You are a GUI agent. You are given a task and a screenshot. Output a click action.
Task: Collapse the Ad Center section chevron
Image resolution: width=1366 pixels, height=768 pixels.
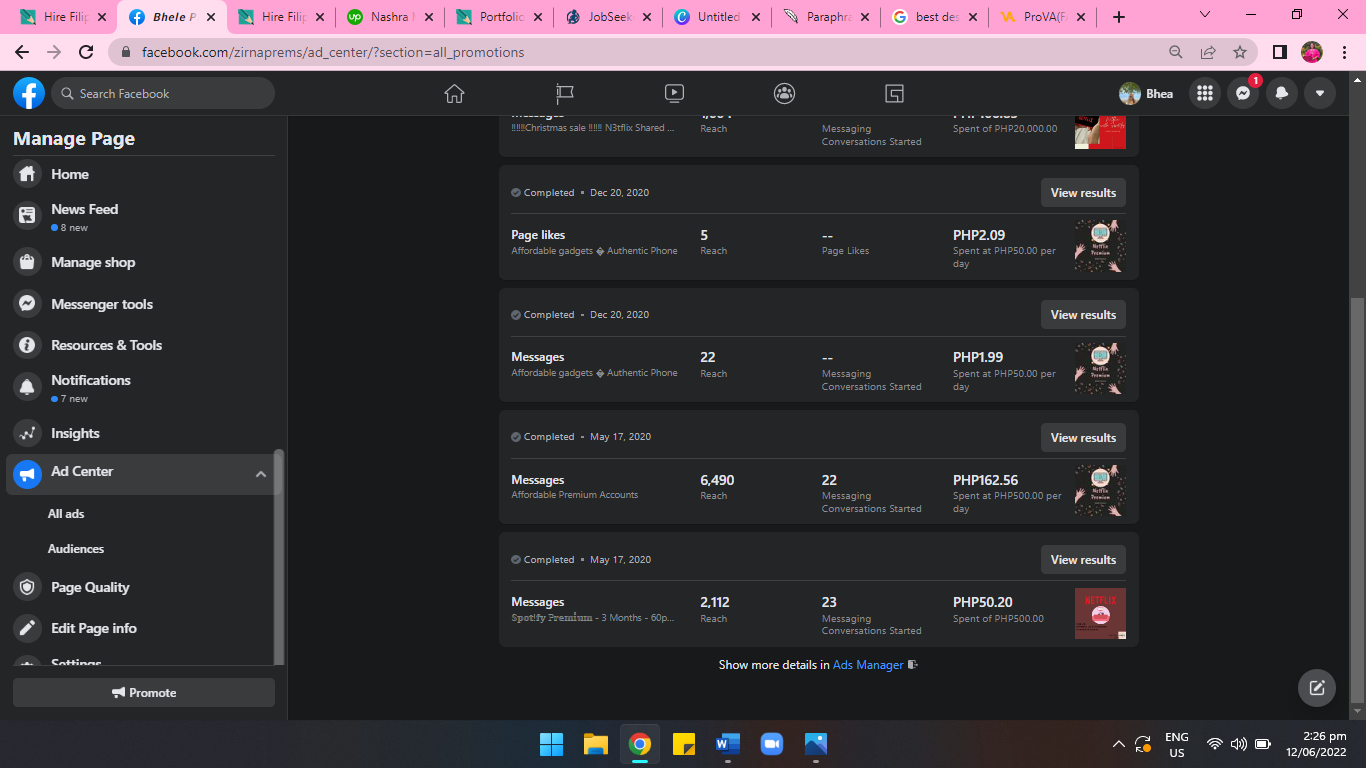(x=261, y=474)
